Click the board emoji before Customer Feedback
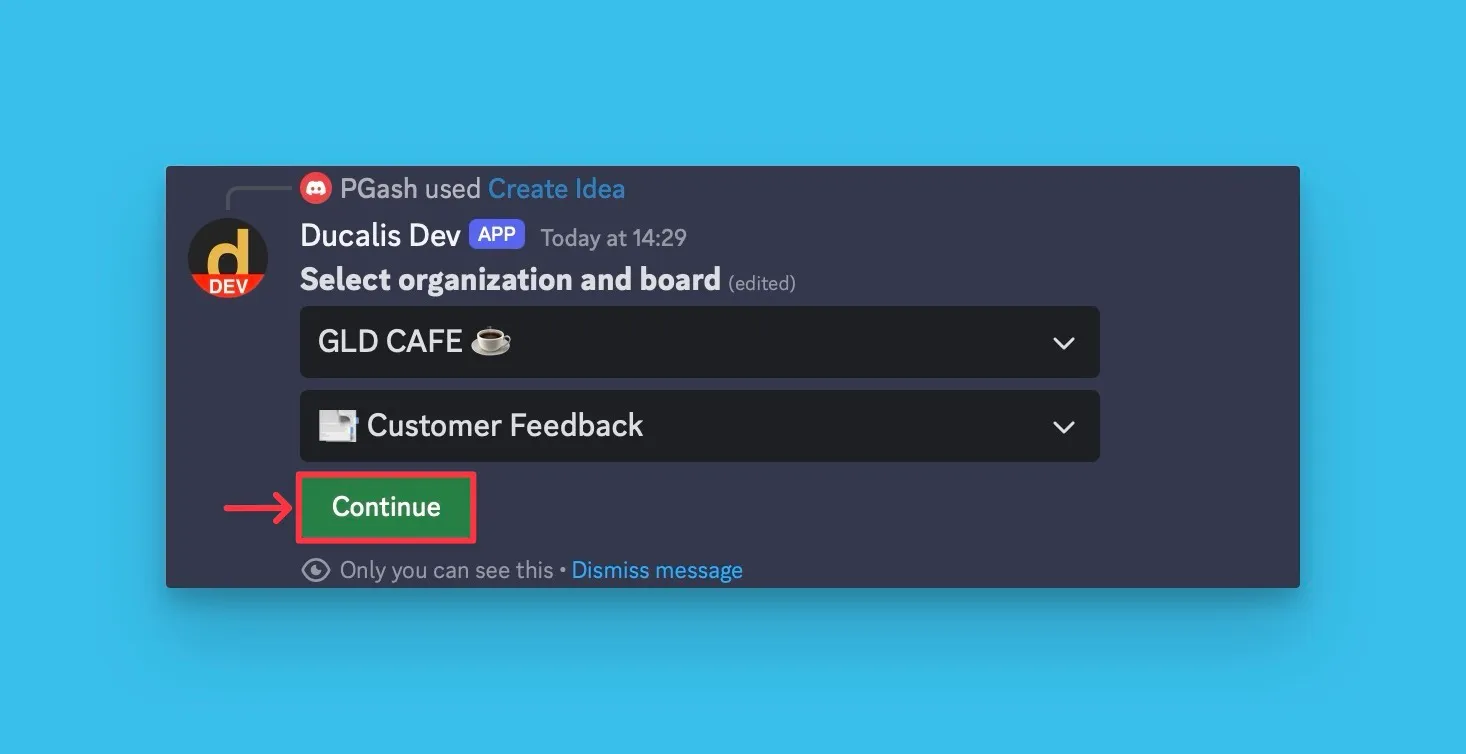The width and height of the screenshot is (1466, 754). tap(338, 426)
